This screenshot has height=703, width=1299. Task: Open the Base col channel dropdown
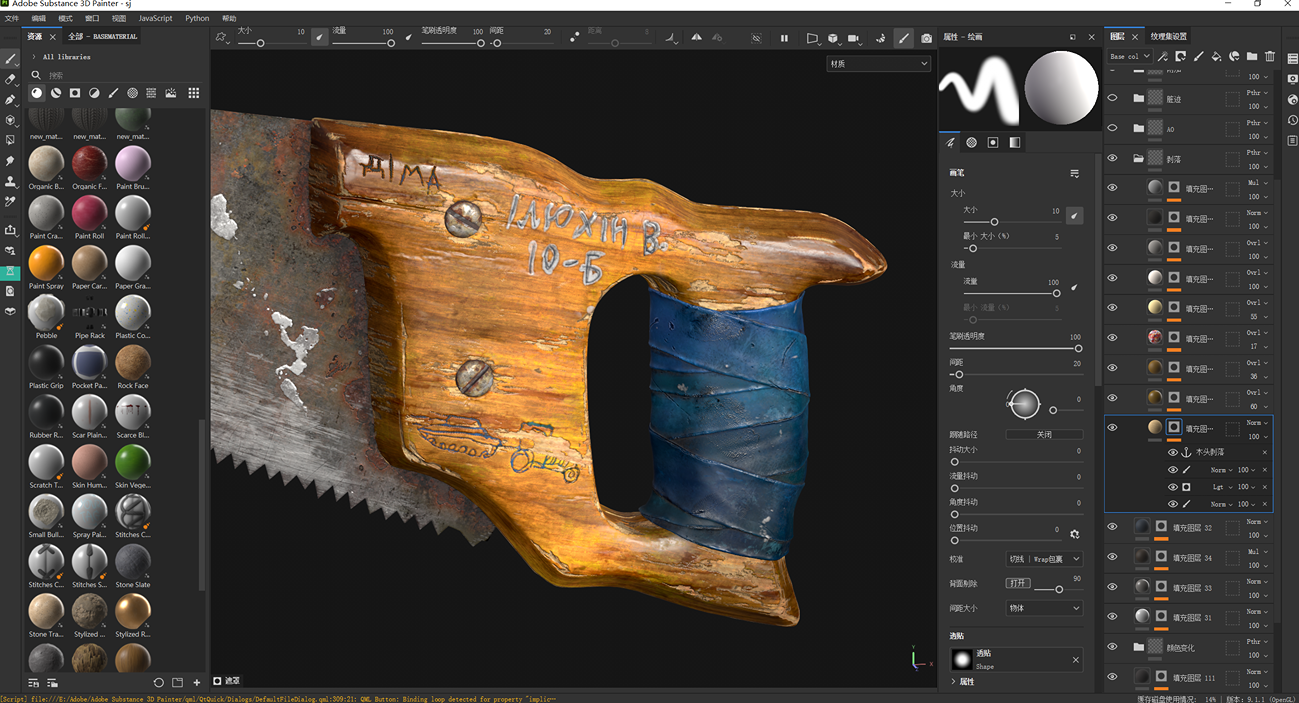pos(1130,57)
